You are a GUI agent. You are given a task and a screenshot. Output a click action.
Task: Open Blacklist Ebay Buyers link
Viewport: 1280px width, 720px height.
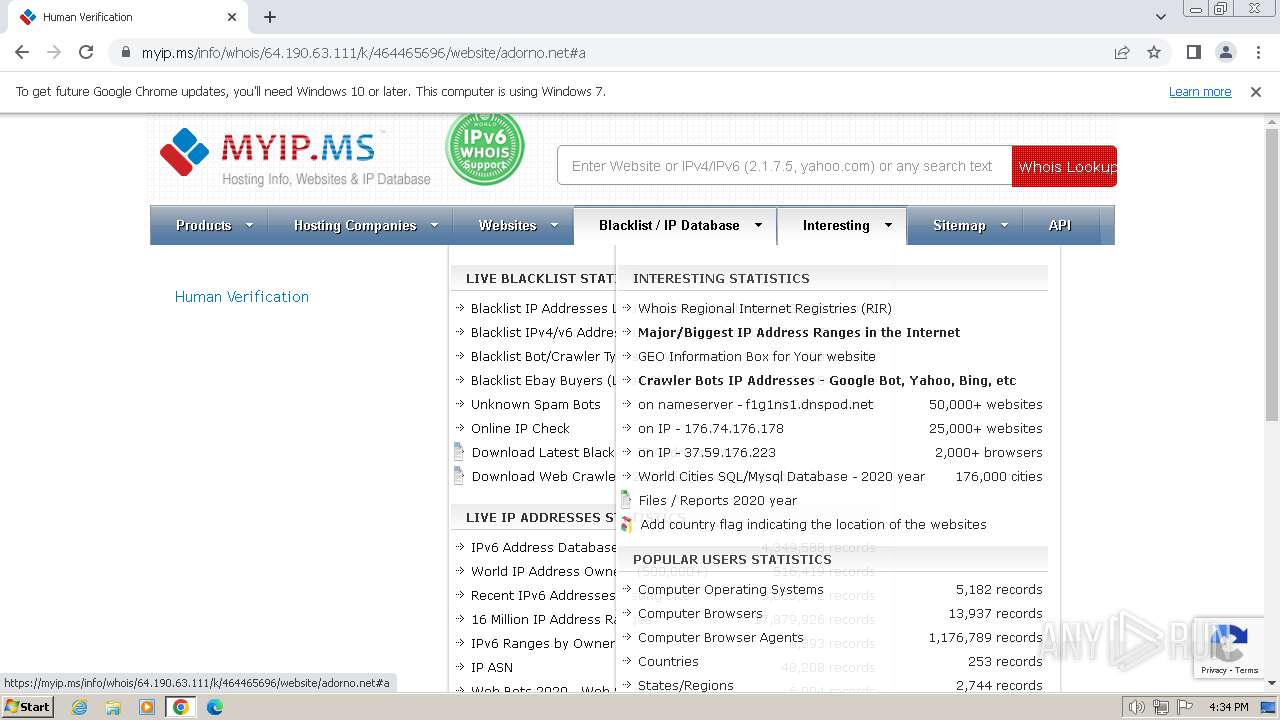point(543,380)
